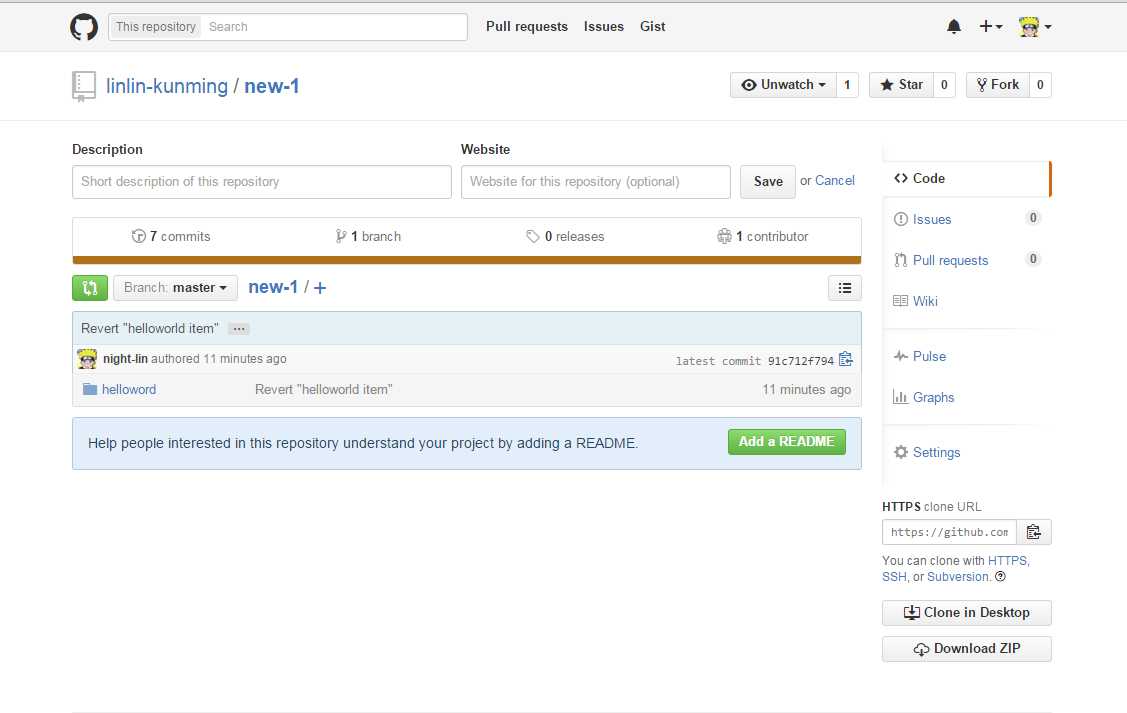Open the Unwatch dropdown

(x=783, y=85)
